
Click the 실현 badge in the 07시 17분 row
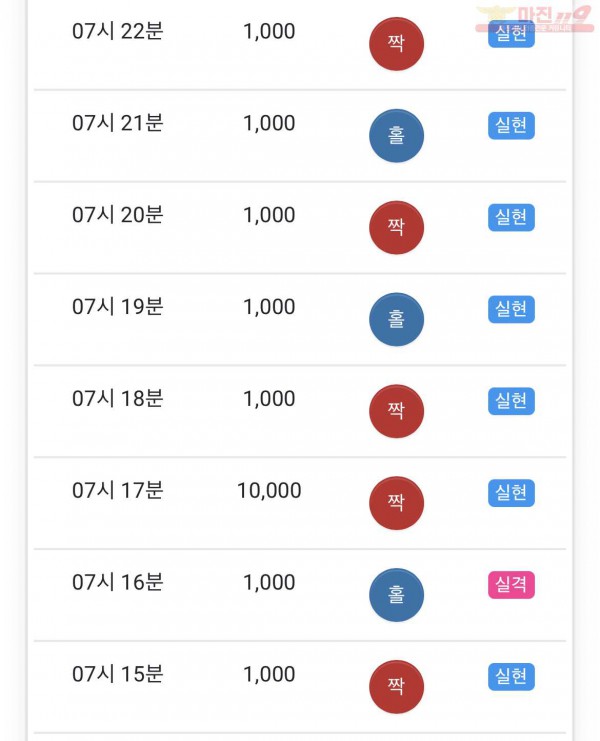[511, 493]
